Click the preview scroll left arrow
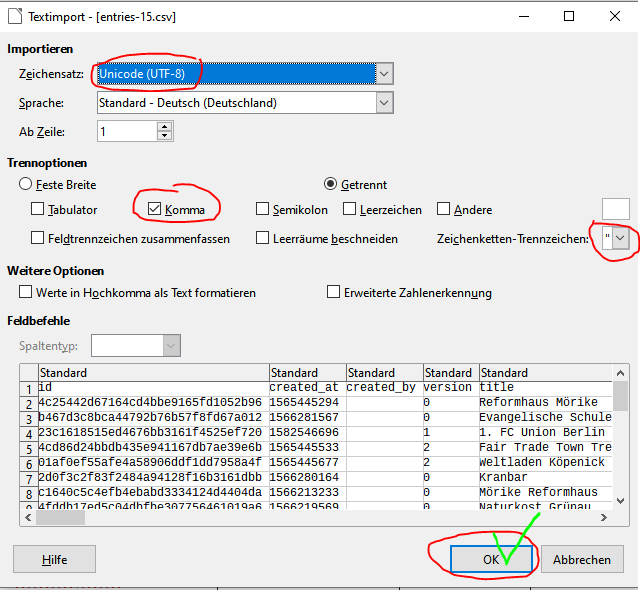 [28, 518]
